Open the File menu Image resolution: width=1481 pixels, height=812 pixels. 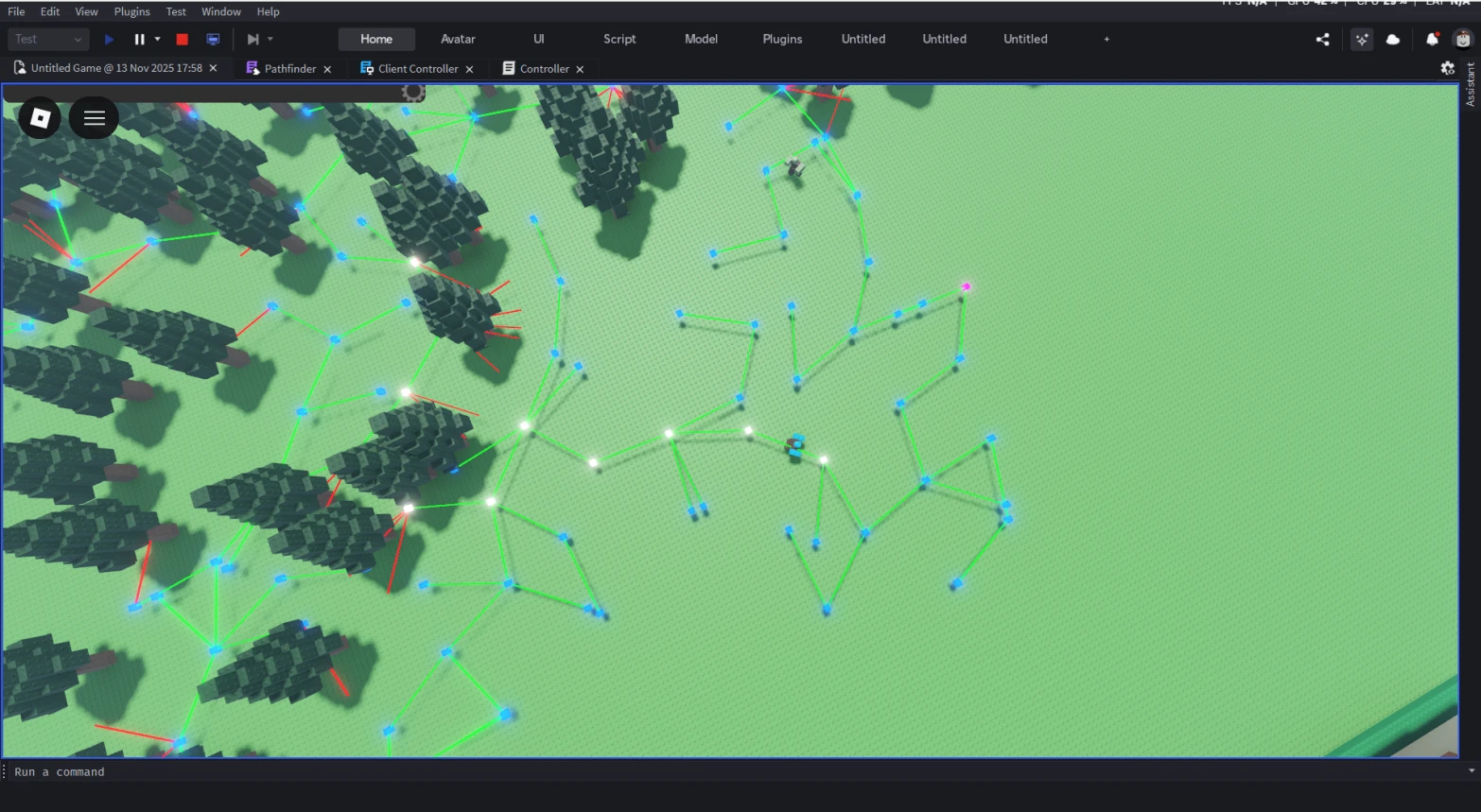tap(16, 11)
